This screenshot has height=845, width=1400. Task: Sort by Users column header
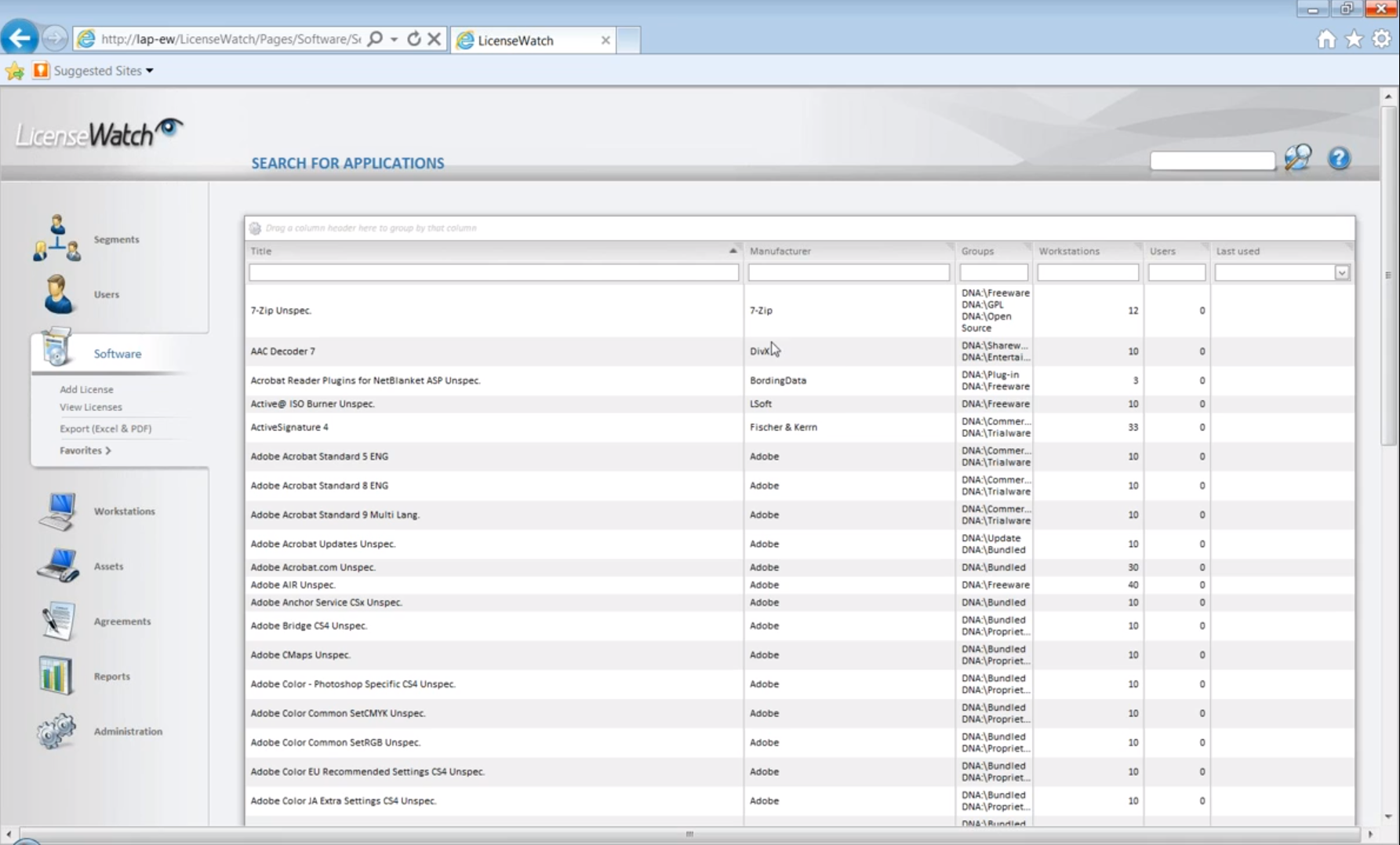[x=1162, y=251]
